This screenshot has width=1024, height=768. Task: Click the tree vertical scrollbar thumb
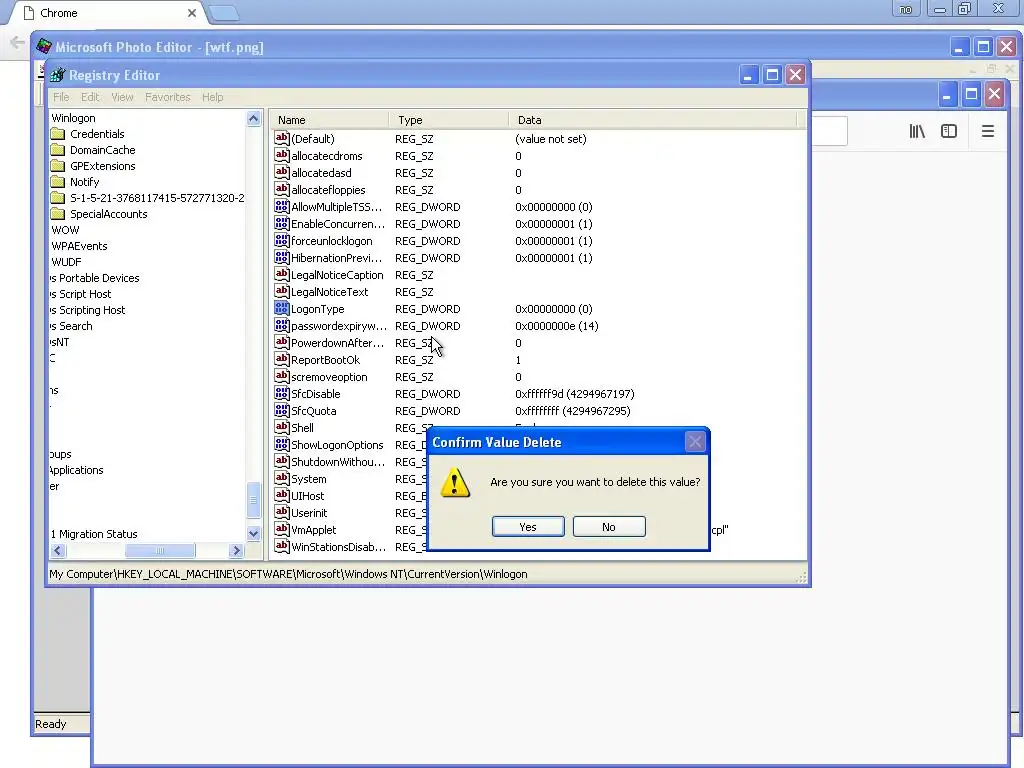tap(253, 500)
